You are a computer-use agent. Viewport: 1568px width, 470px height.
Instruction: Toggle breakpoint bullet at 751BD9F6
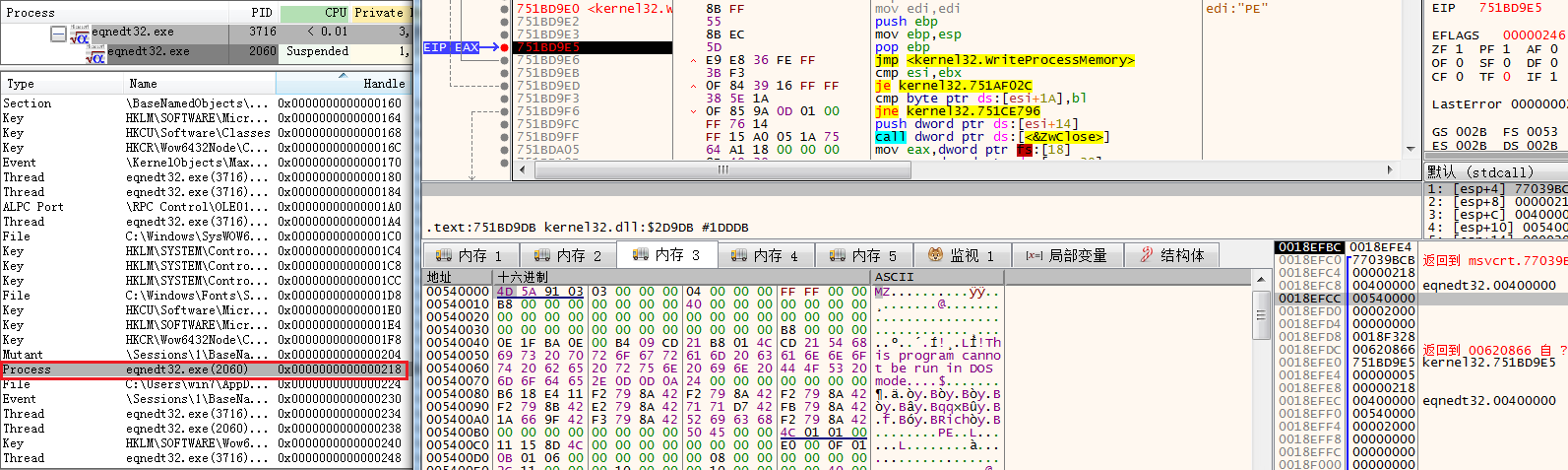point(505,111)
